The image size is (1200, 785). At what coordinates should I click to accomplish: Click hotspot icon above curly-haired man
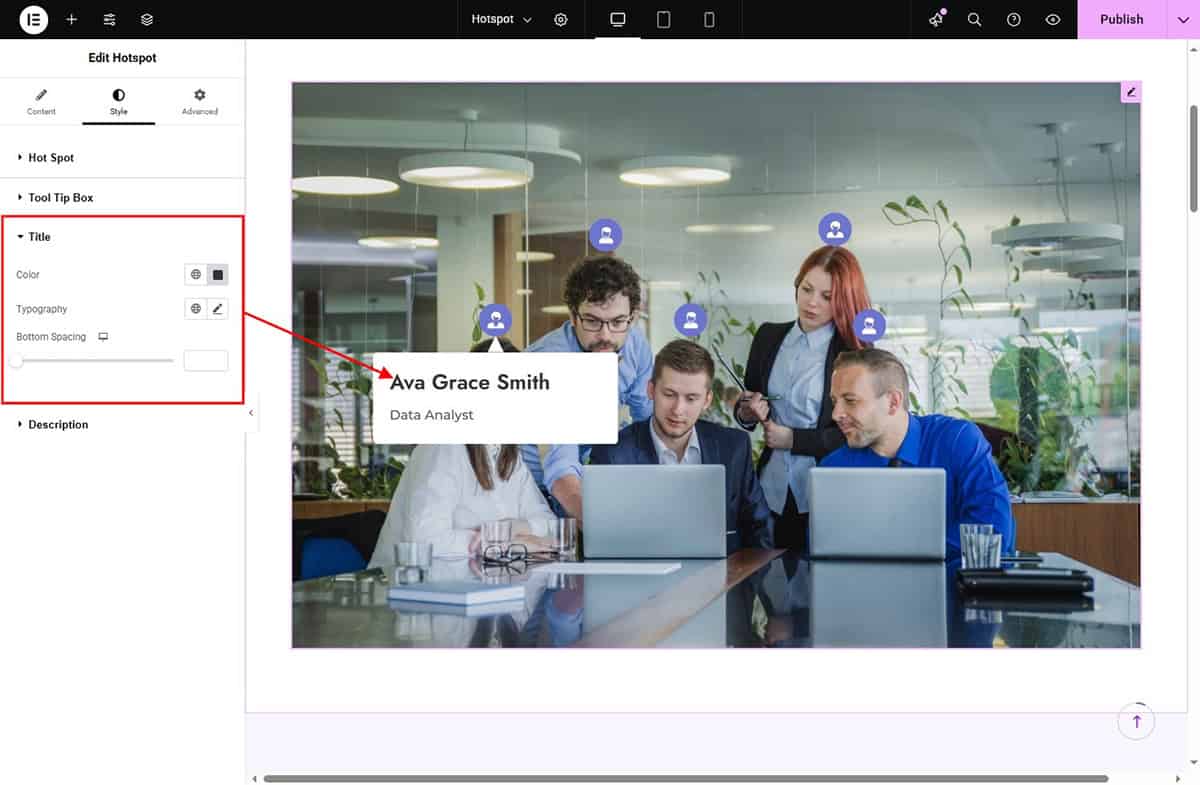605,236
